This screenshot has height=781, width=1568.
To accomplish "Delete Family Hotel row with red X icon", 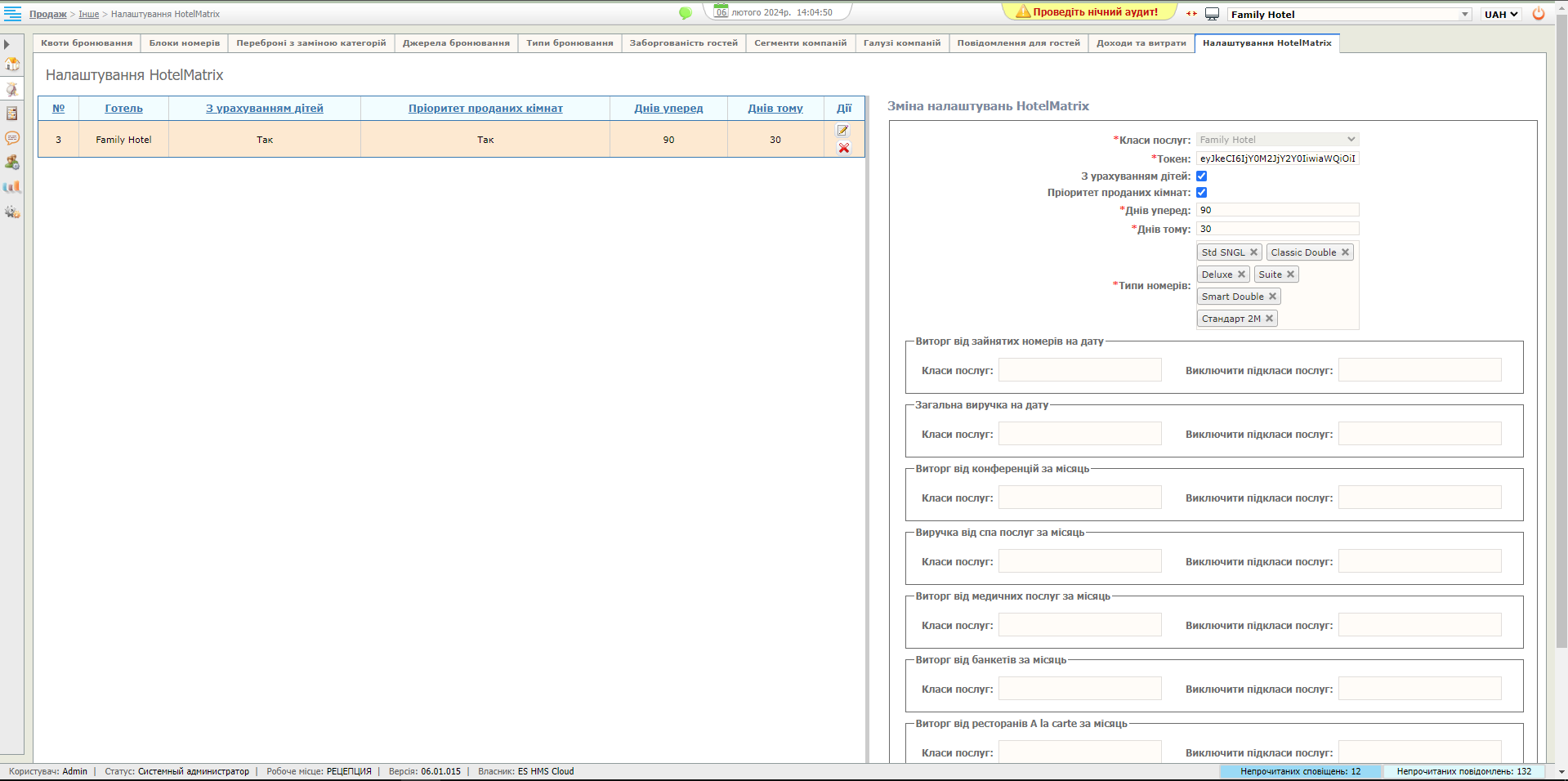I will pyautogui.click(x=843, y=148).
